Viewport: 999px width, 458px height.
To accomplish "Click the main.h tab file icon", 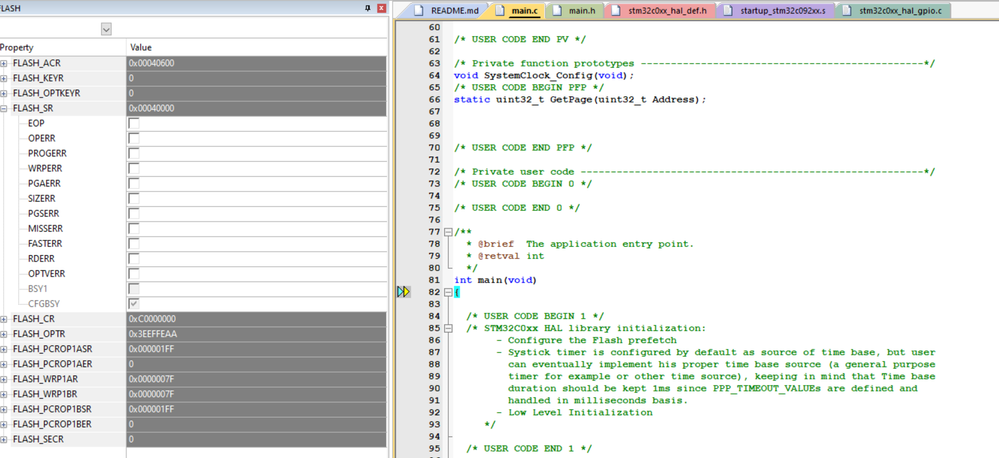I will [557, 10].
